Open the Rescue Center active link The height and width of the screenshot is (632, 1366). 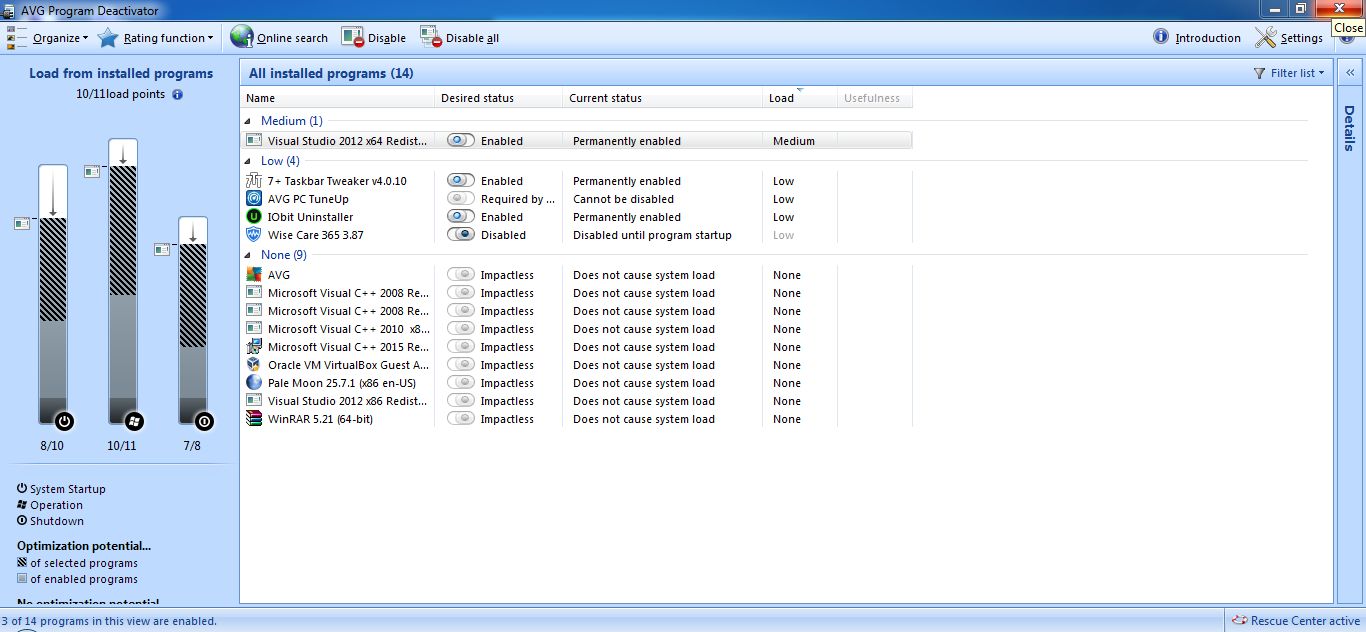[1296, 621]
